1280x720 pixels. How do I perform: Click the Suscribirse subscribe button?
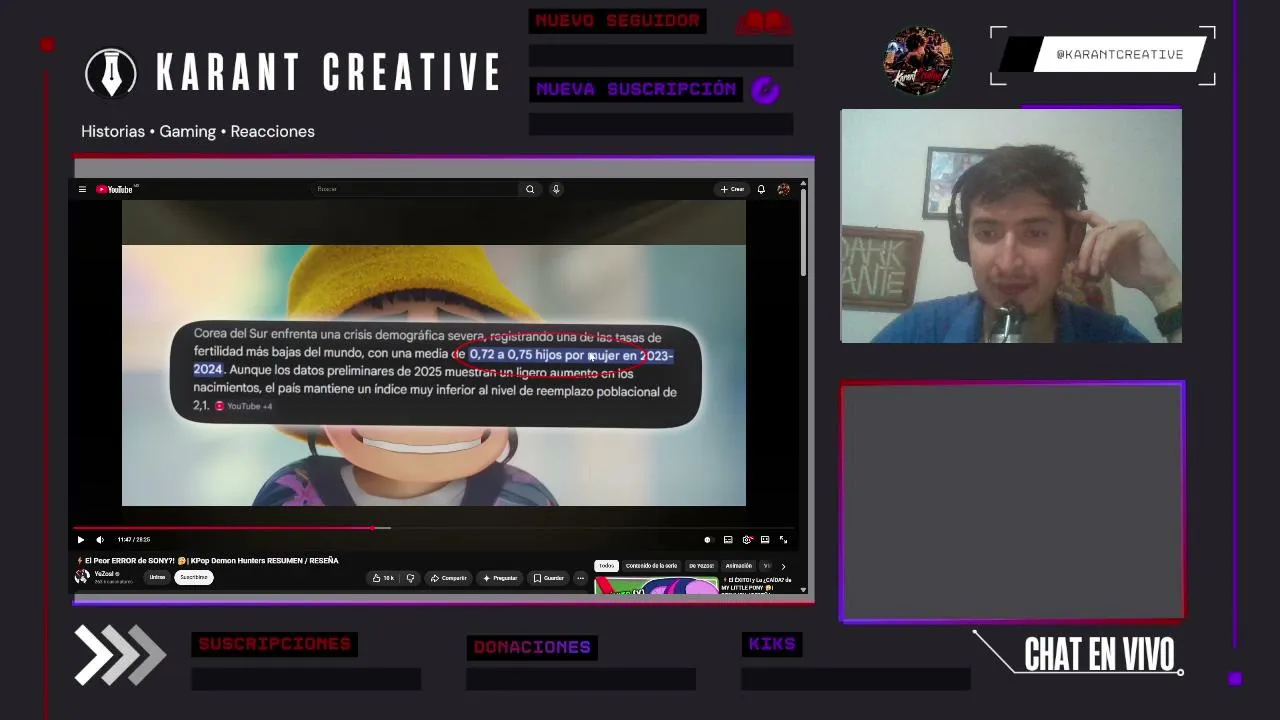[x=194, y=577]
